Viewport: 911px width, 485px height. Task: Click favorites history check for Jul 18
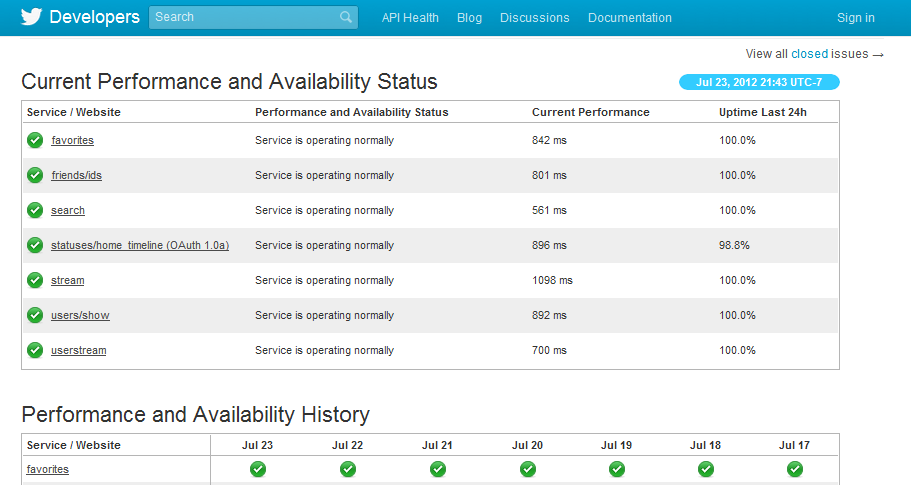pyautogui.click(x=706, y=469)
